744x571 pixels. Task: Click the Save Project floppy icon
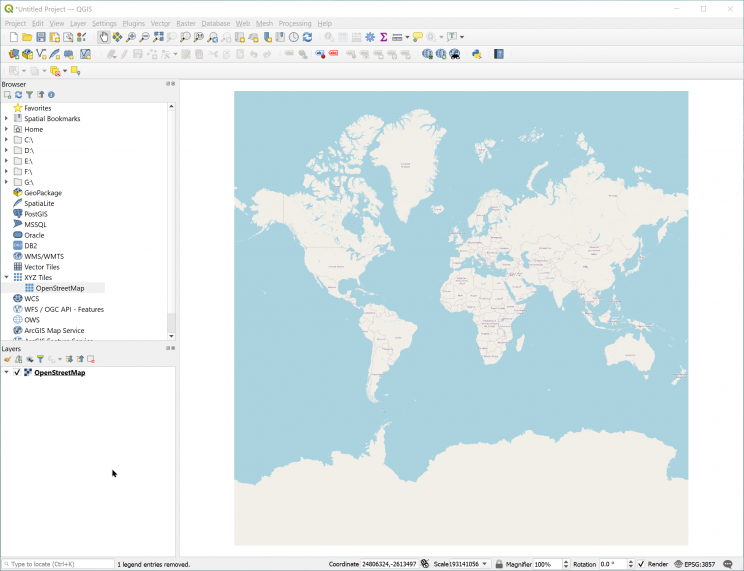pyautogui.click(x=41, y=37)
